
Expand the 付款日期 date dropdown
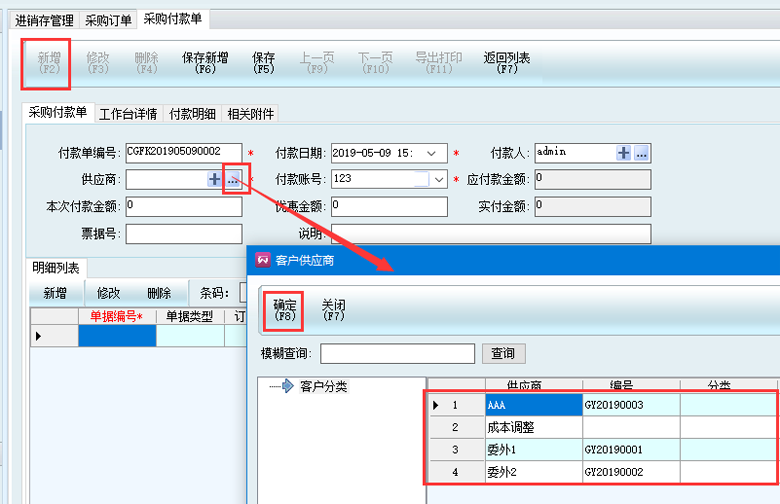pos(432,153)
